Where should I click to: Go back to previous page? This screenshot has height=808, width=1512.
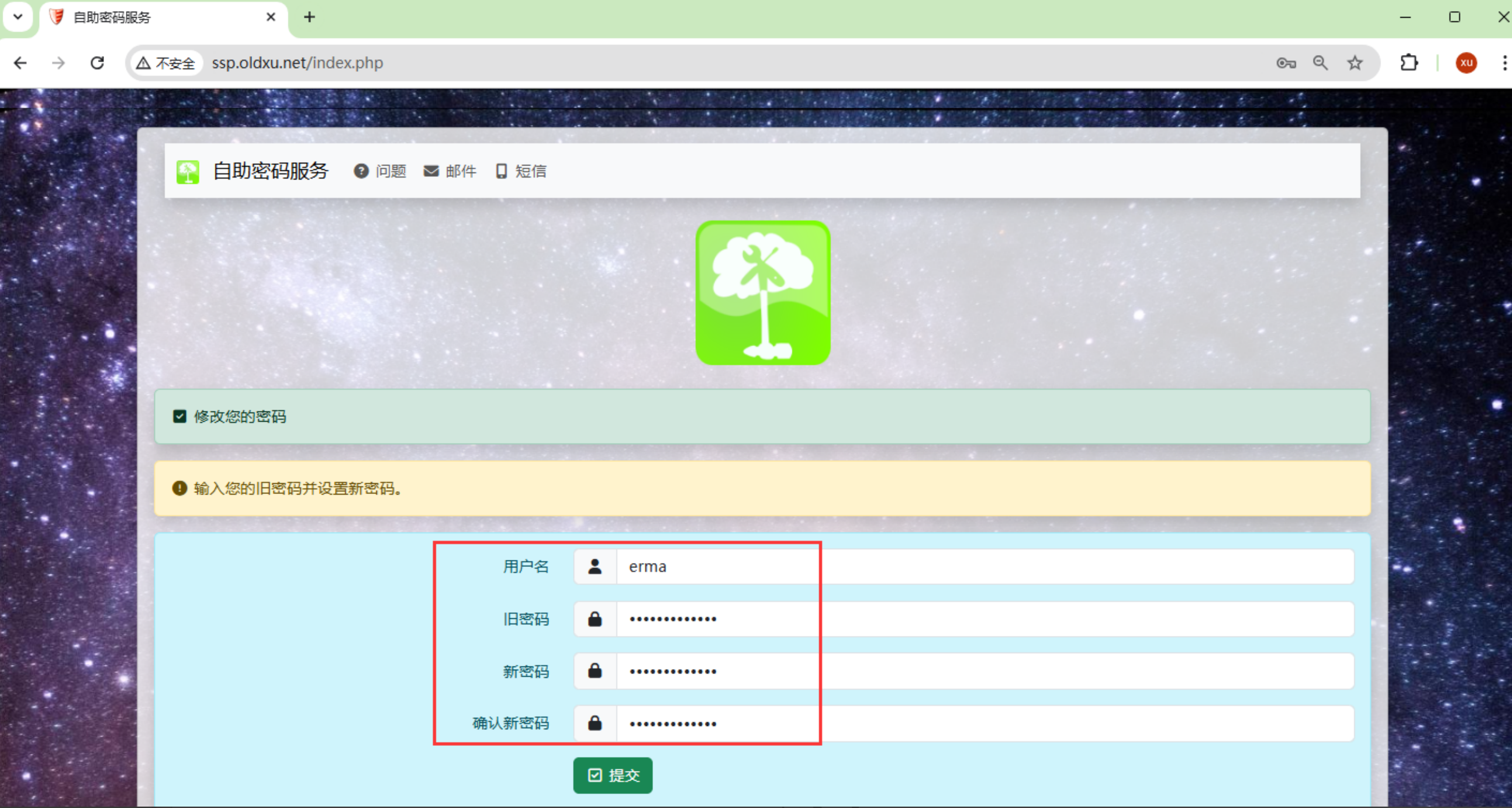(20, 63)
